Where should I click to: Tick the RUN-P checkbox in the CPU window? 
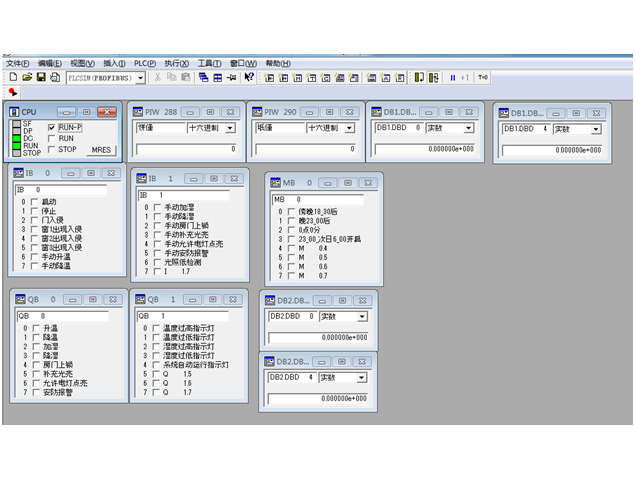[x=51, y=128]
